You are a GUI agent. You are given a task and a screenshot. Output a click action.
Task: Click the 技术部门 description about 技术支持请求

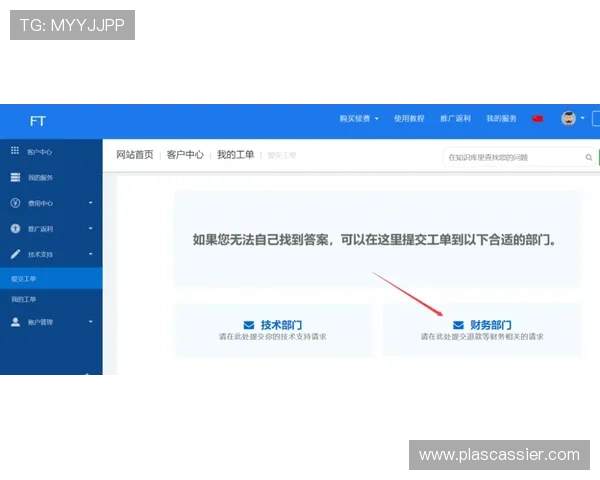pyautogui.click(x=272, y=336)
